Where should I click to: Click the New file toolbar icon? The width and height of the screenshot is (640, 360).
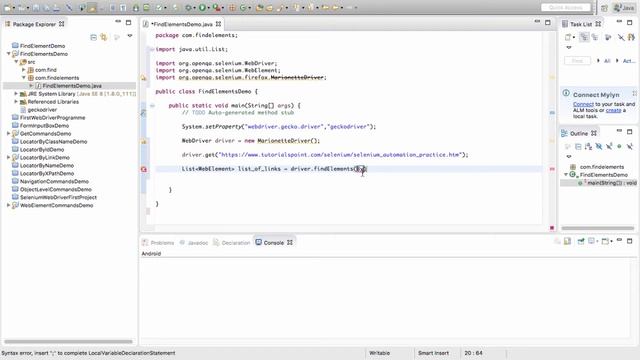[x=7, y=8]
